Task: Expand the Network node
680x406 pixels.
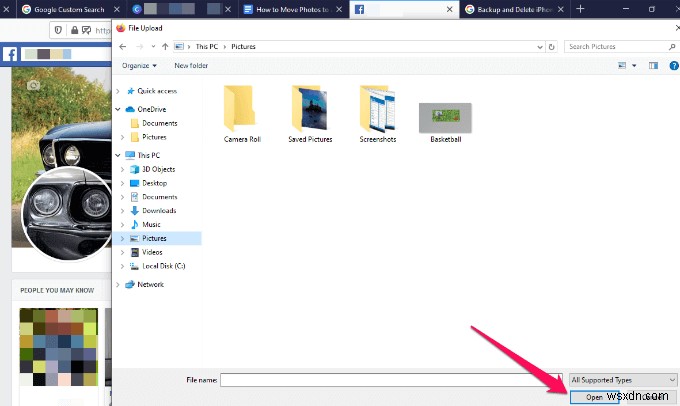Action: click(118, 285)
